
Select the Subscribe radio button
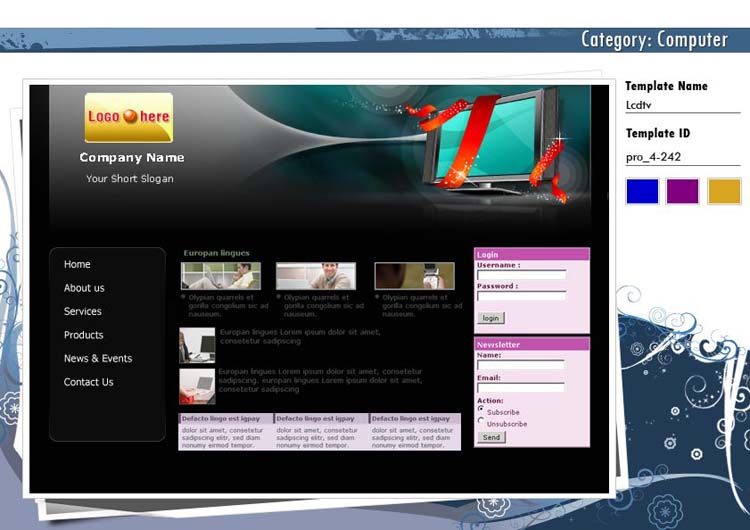(481, 409)
